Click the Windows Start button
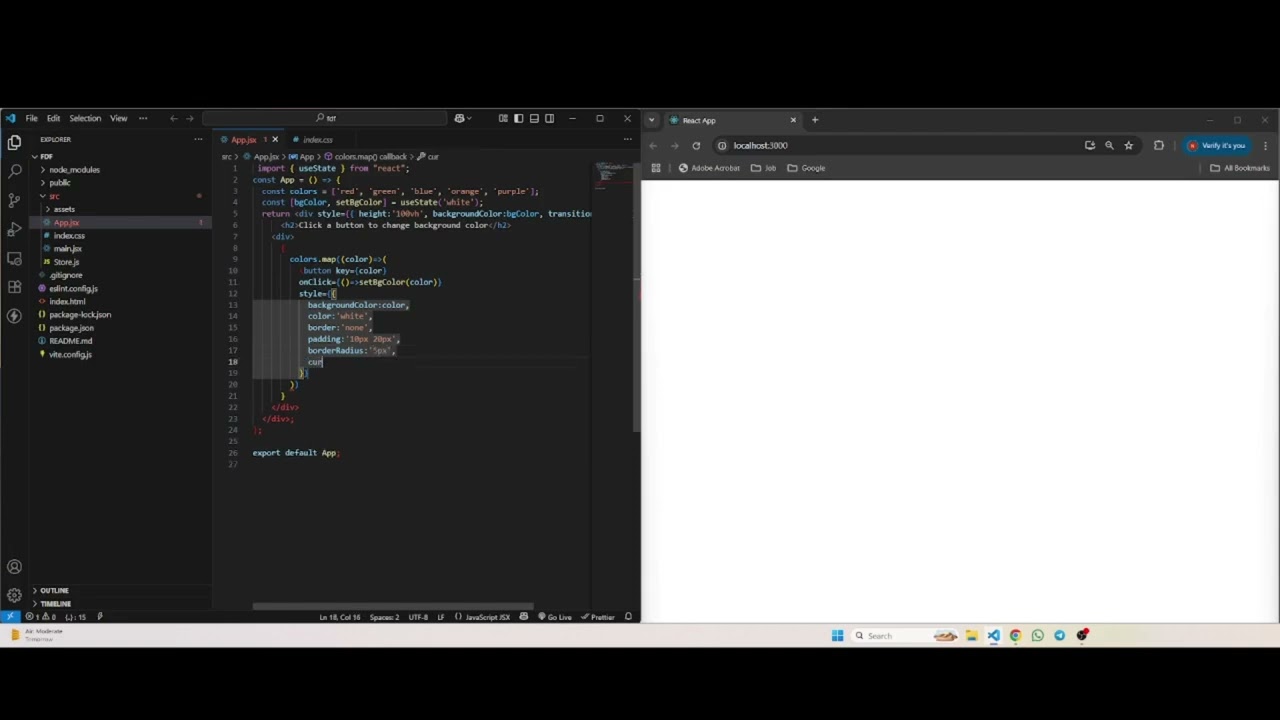Viewport: 1280px width, 720px height. tap(837, 635)
